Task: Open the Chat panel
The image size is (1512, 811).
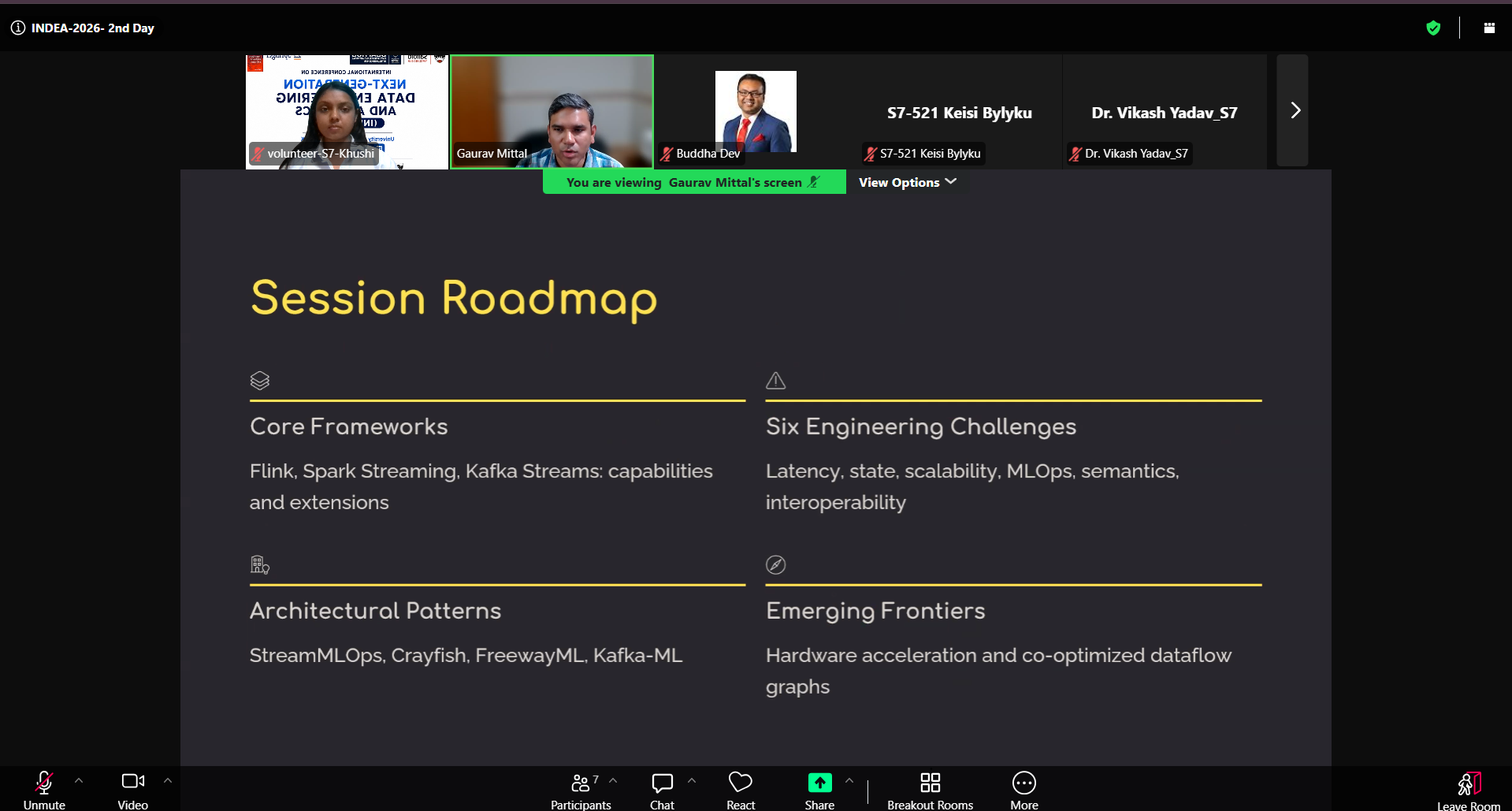Action: 662,790
